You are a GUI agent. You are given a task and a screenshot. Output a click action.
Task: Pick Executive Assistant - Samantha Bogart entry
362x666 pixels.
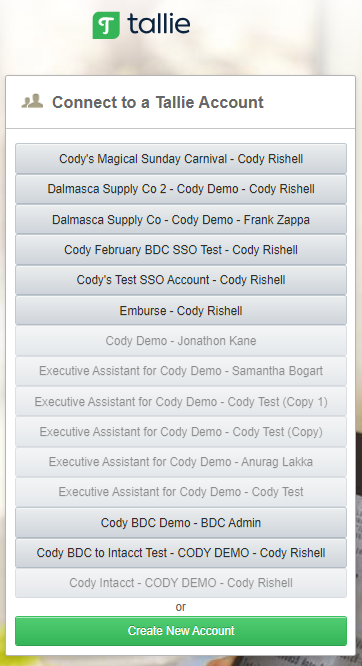click(181, 371)
